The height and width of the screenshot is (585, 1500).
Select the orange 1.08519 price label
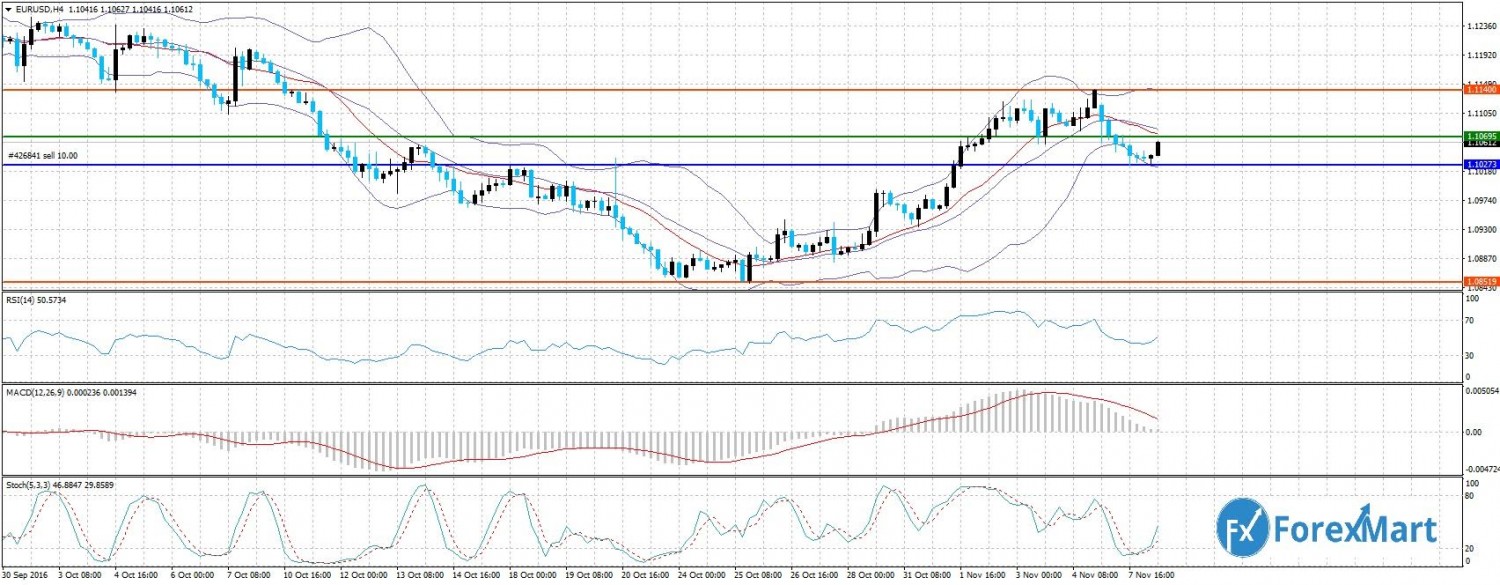pyautogui.click(x=1479, y=281)
